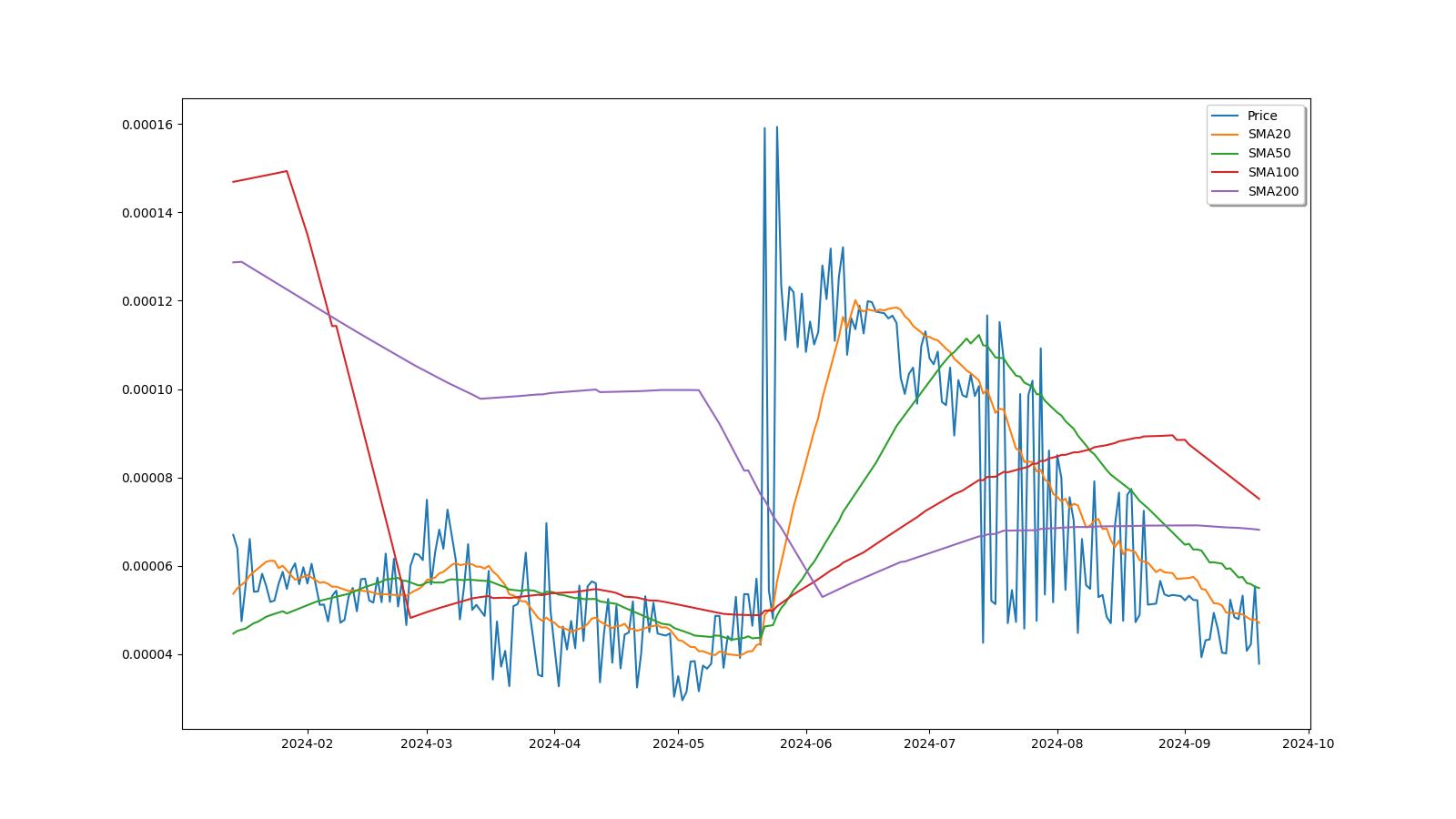
Task: Click the 2024-07 x-axis label
Action: click(929, 743)
